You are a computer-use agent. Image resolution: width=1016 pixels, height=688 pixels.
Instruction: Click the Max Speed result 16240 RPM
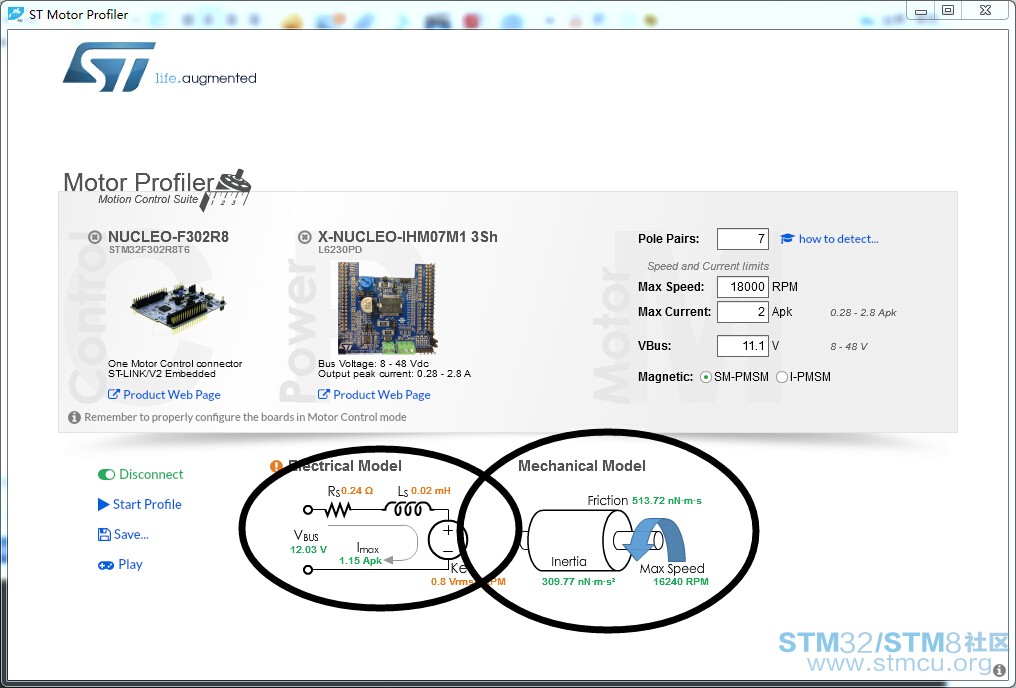681,581
